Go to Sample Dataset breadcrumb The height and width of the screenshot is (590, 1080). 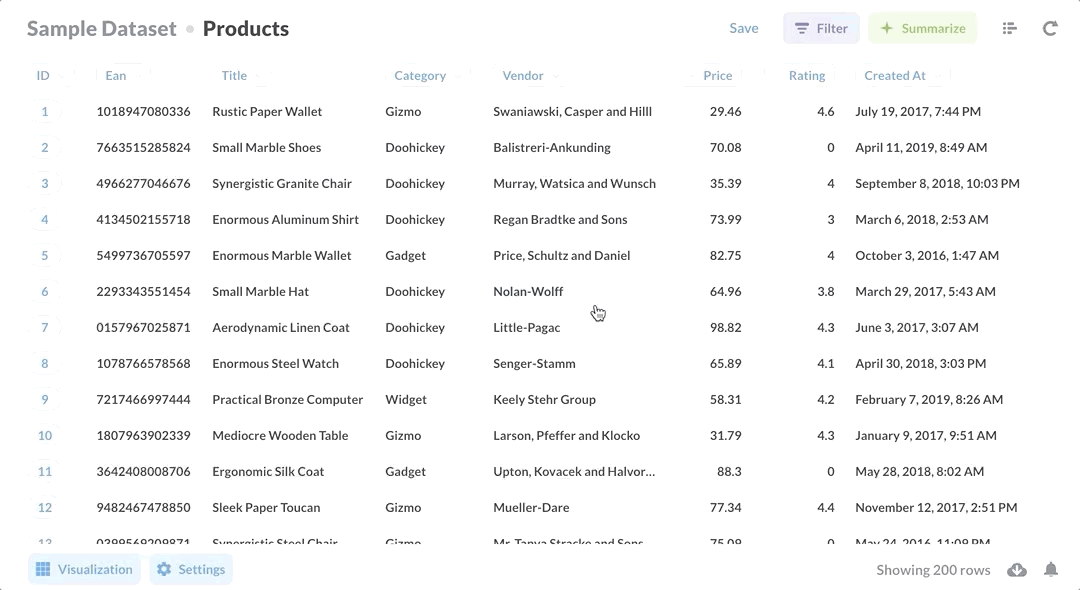[x=101, y=29]
